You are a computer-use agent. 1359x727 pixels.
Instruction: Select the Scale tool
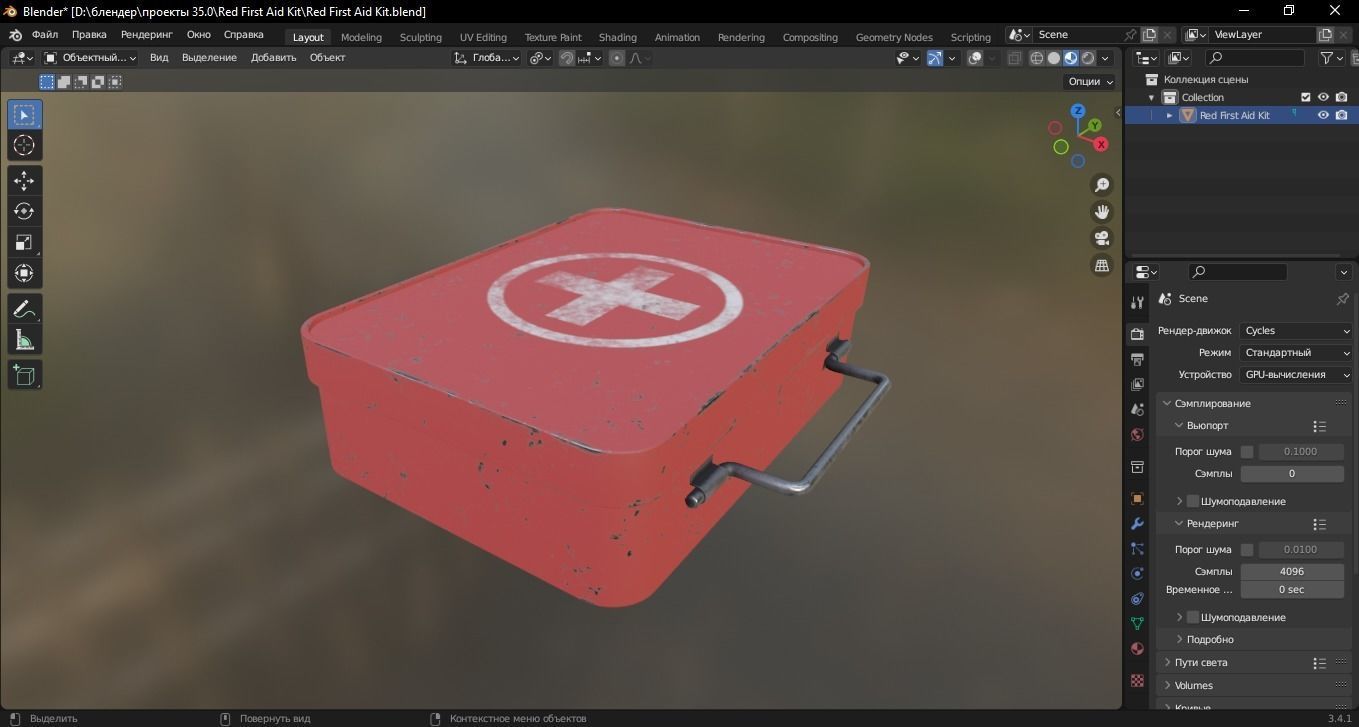pyautogui.click(x=25, y=242)
